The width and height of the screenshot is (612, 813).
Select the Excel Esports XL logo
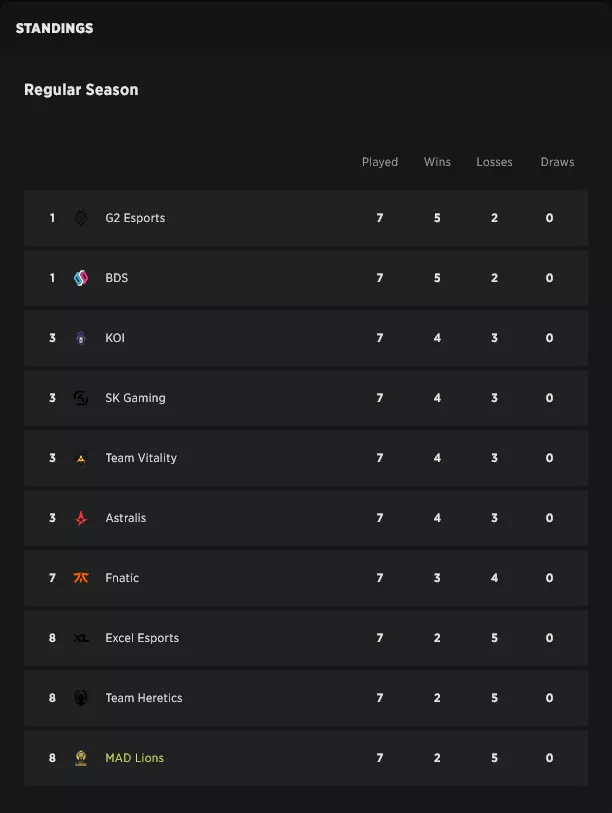[x=80, y=638]
